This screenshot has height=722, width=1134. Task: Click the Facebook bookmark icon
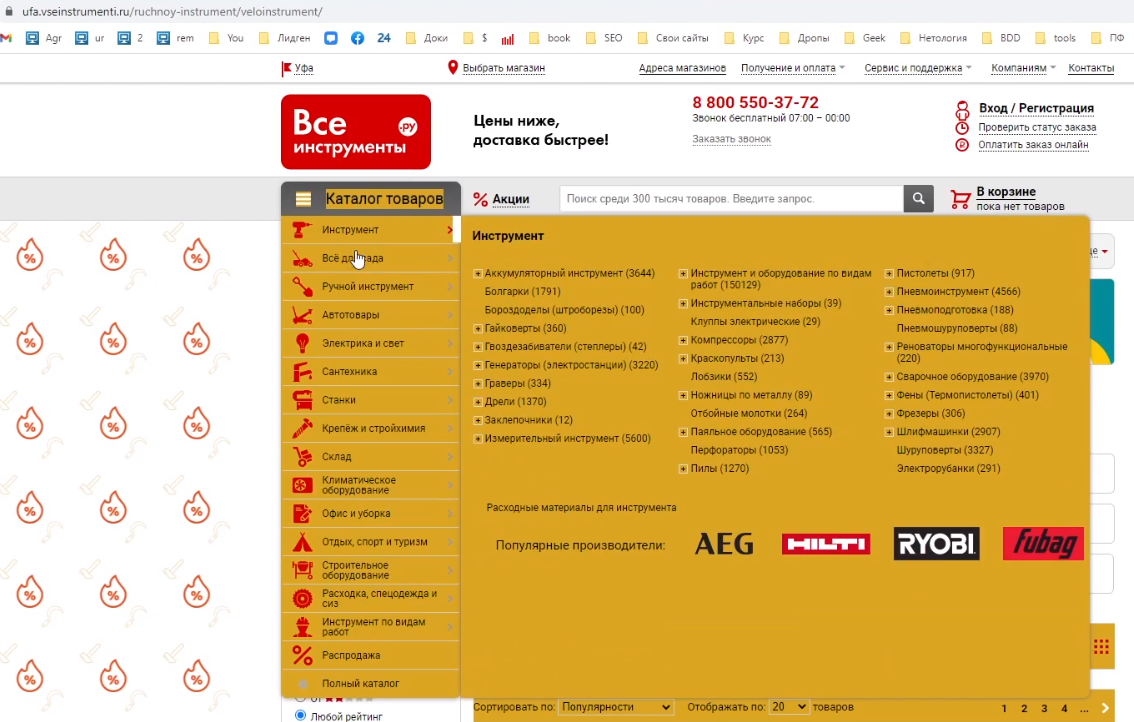(x=357, y=38)
